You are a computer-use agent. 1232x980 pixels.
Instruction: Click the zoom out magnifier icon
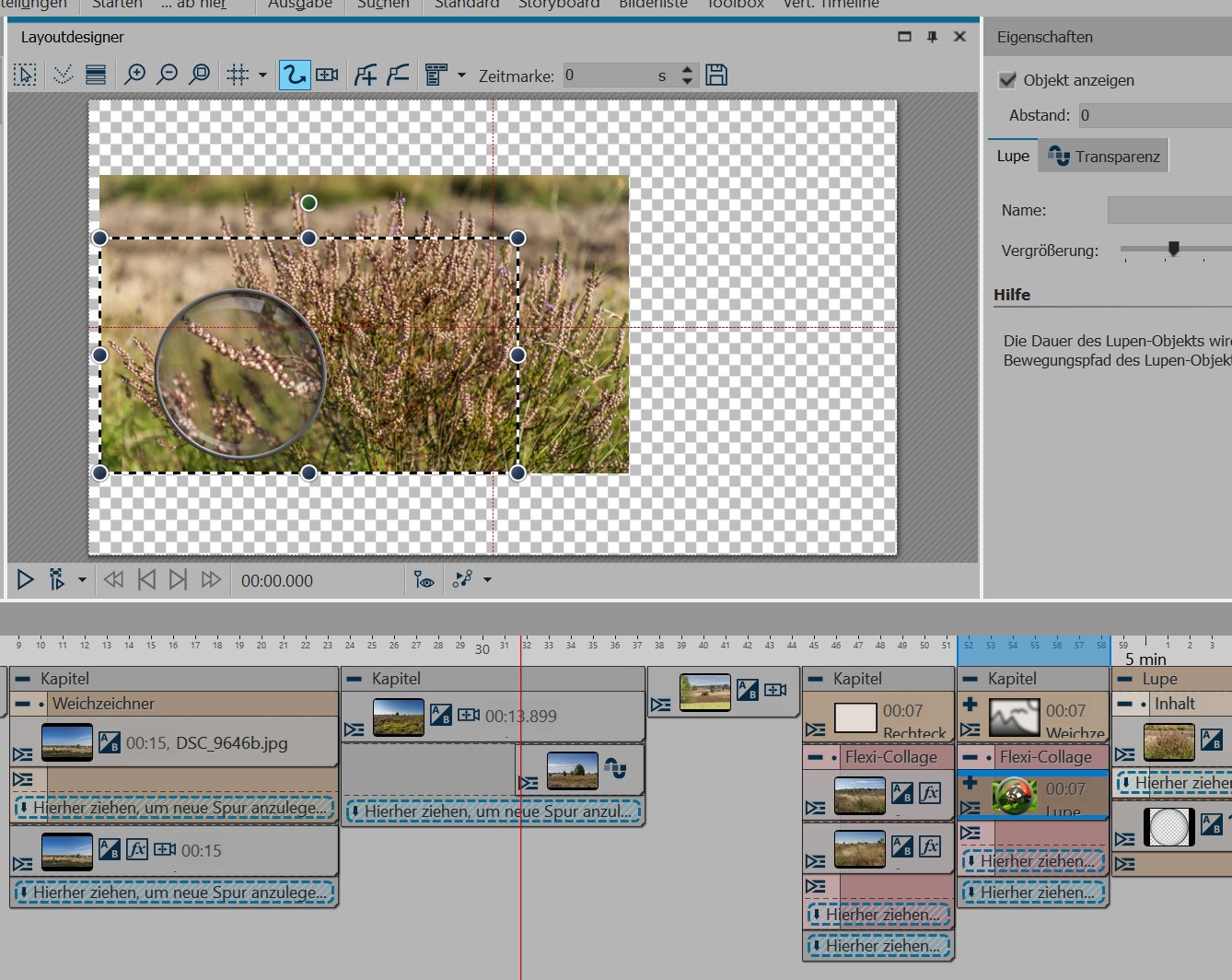click(167, 75)
